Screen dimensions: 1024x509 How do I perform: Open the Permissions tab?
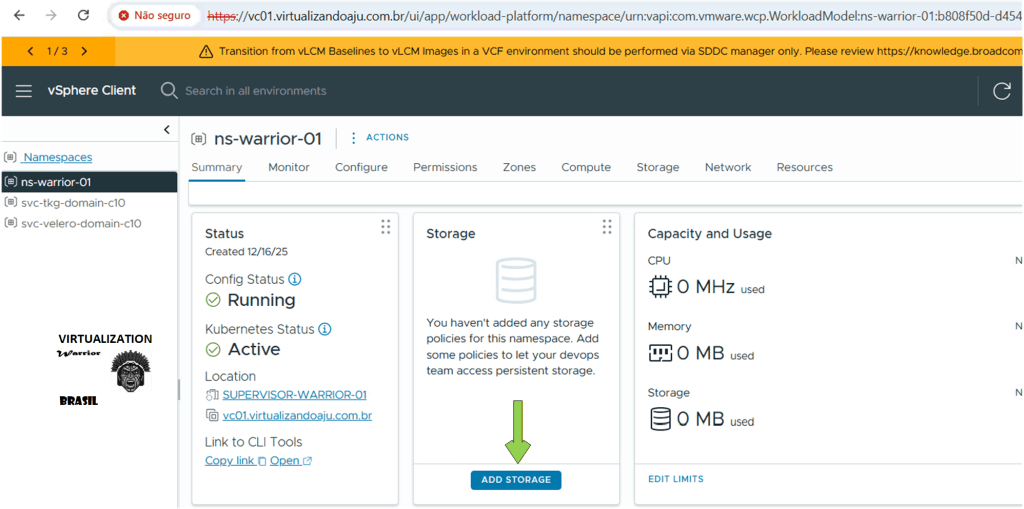point(445,167)
